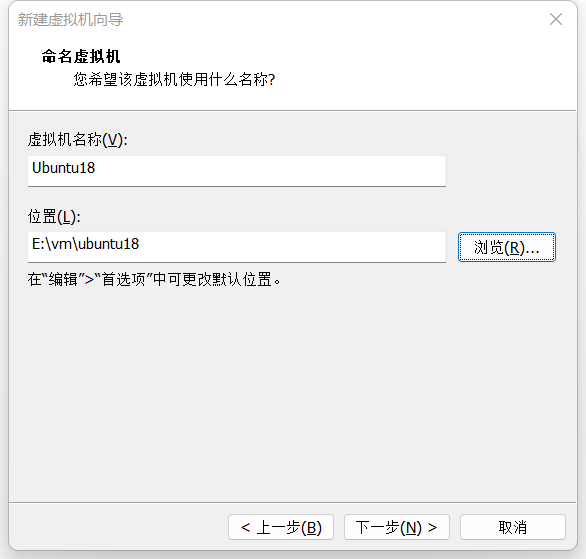Click the default location hint text

154,279
